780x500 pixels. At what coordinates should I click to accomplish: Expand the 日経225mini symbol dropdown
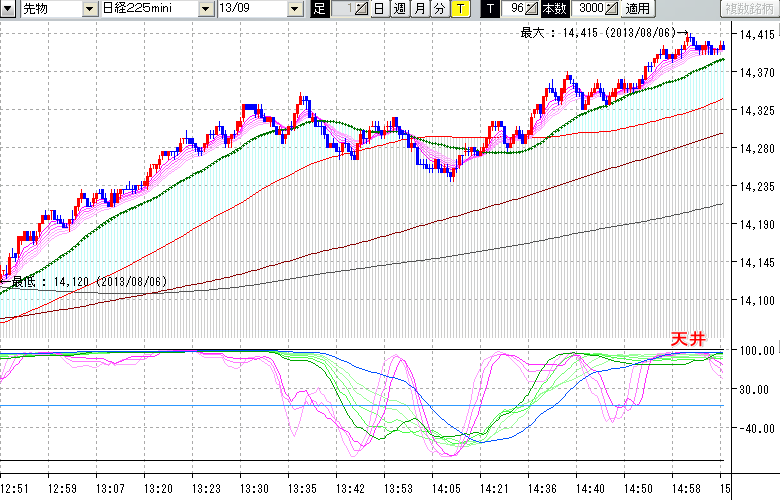tap(205, 9)
